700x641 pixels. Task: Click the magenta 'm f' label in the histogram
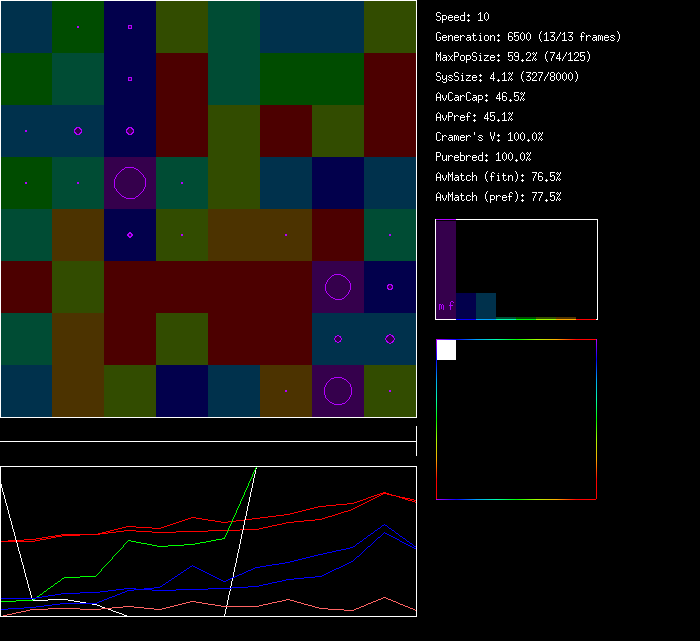pyautogui.click(x=446, y=306)
